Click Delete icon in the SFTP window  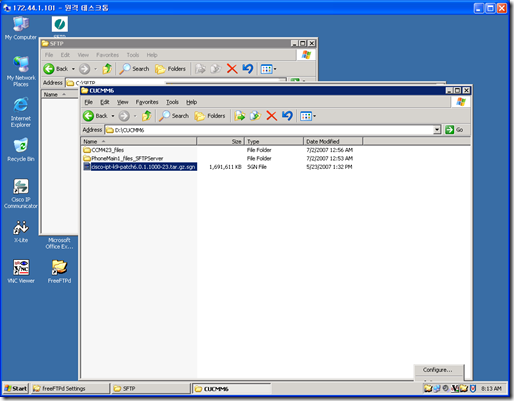232,69
